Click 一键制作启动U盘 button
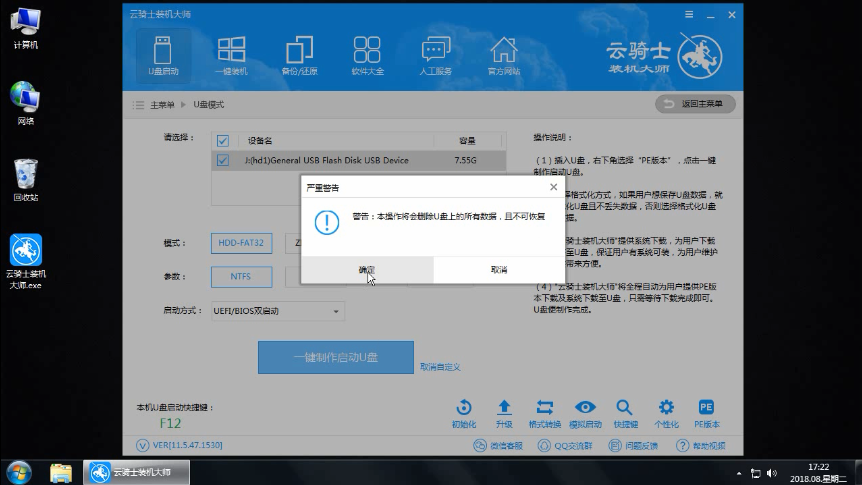The image size is (862, 485). point(336,357)
